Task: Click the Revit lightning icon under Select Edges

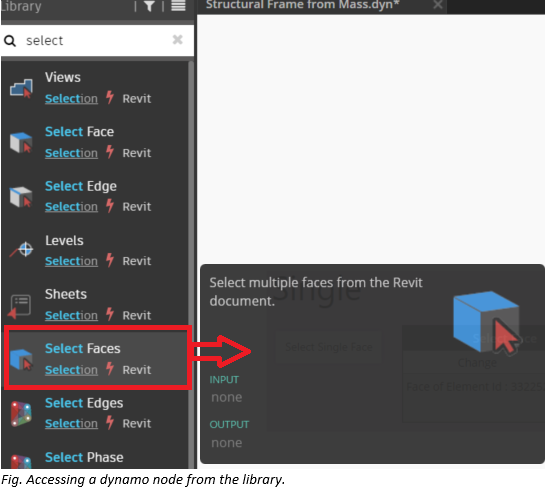Action: pos(110,422)
